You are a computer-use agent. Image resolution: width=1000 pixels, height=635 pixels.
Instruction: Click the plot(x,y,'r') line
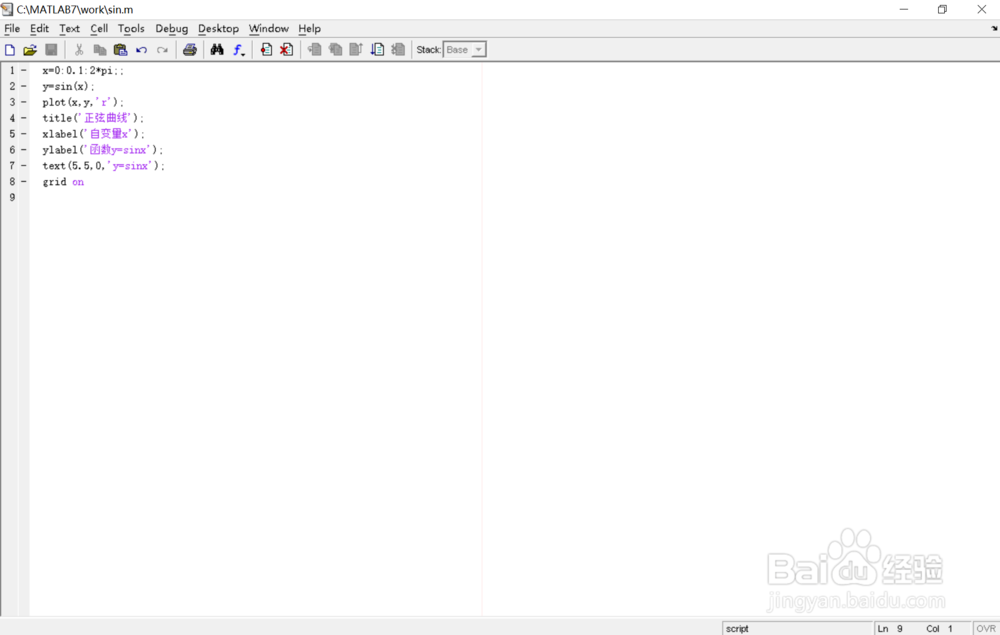83,103
